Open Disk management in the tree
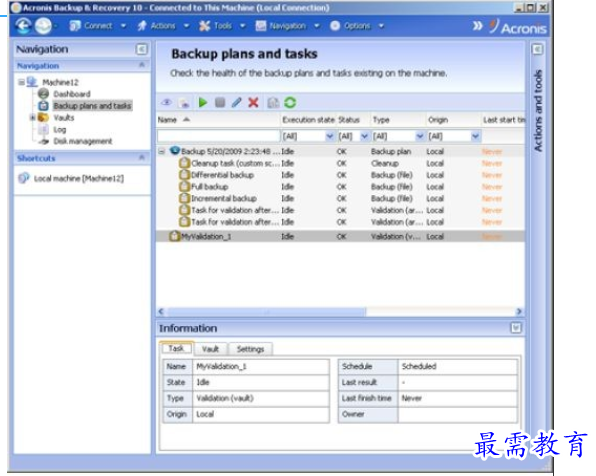The height and width of the screenshot is (476, 596). click(x=83, y=141)
